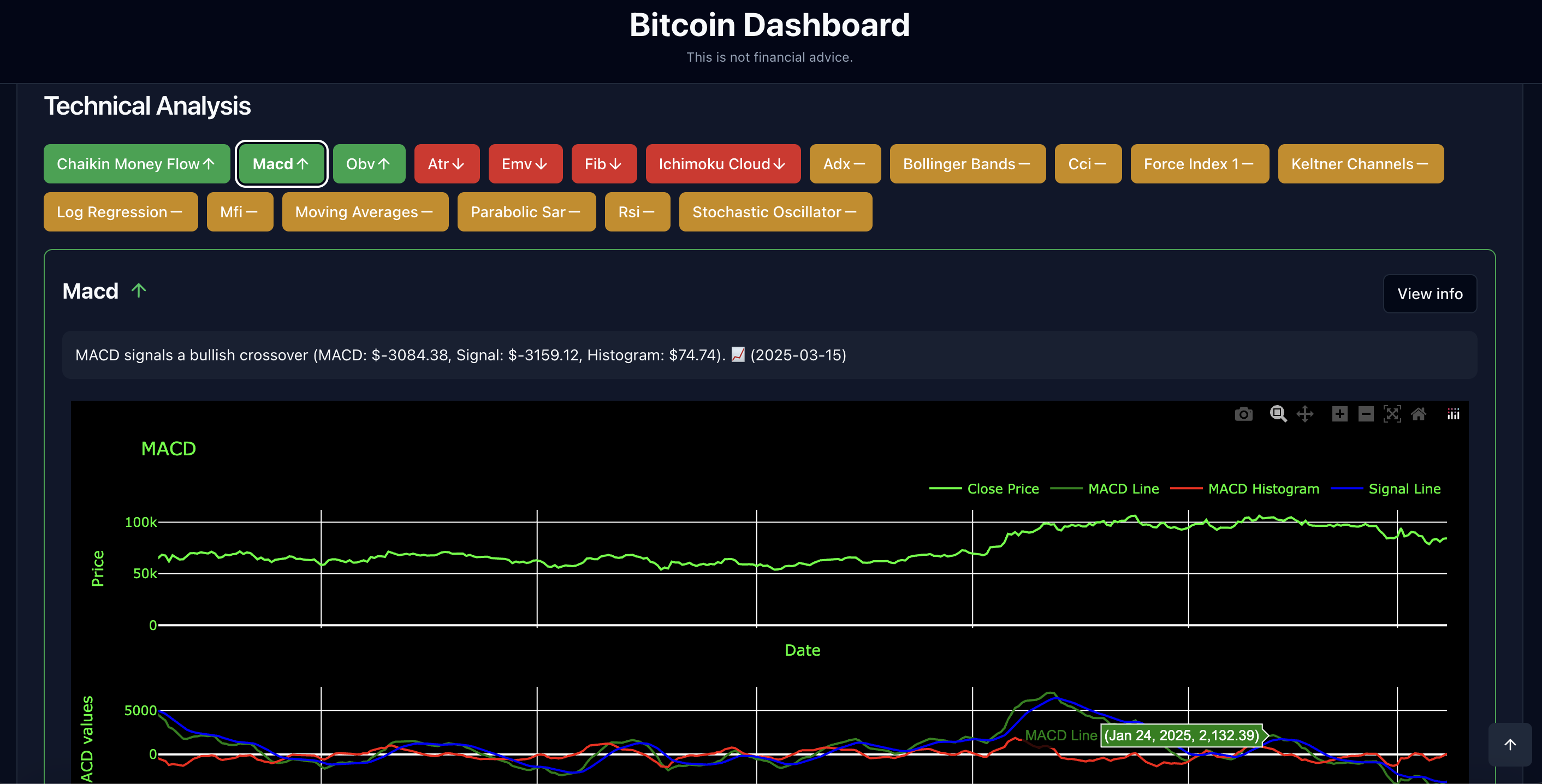Reset axes with the home icon
1542x784 pixels.
coord(1419,414)
